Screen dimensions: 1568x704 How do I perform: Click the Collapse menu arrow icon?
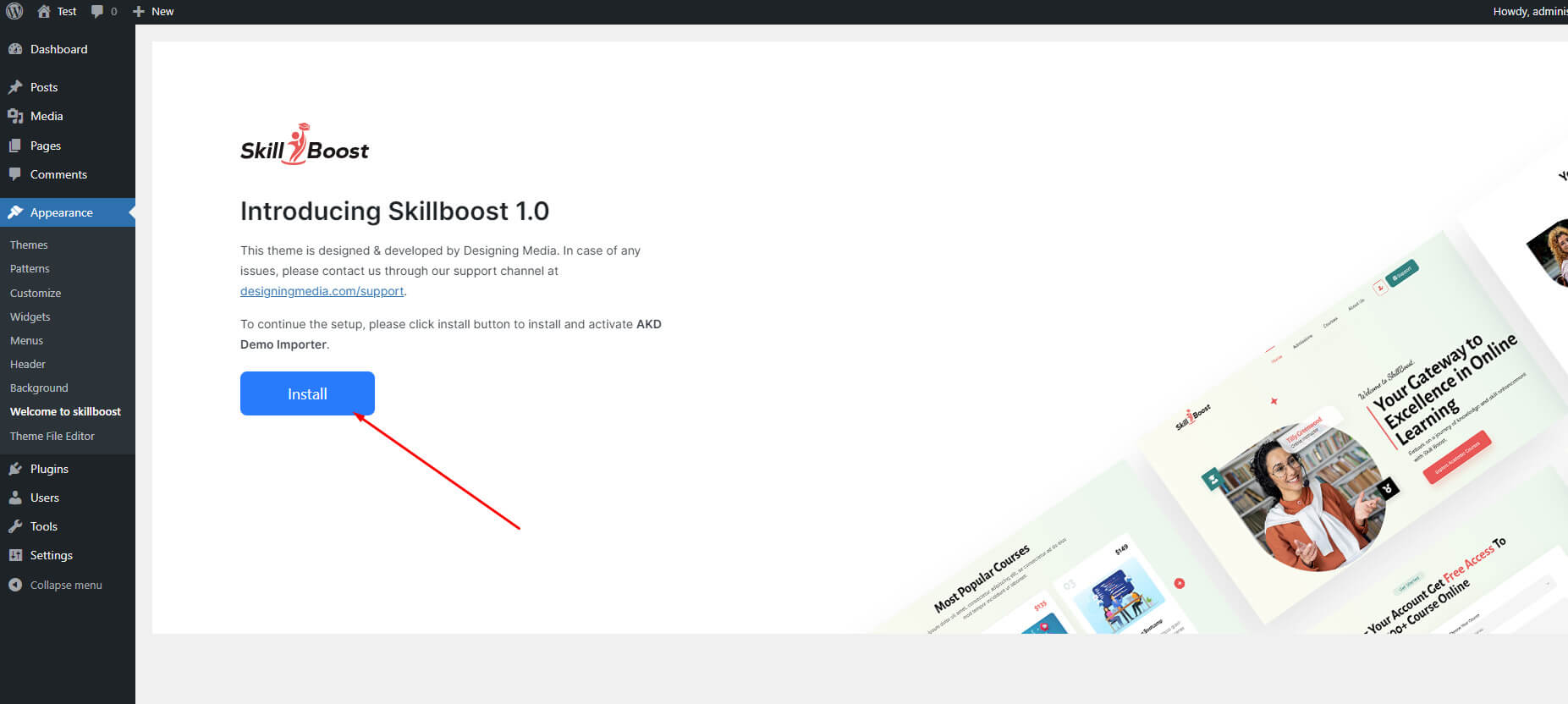coord(15,585)
